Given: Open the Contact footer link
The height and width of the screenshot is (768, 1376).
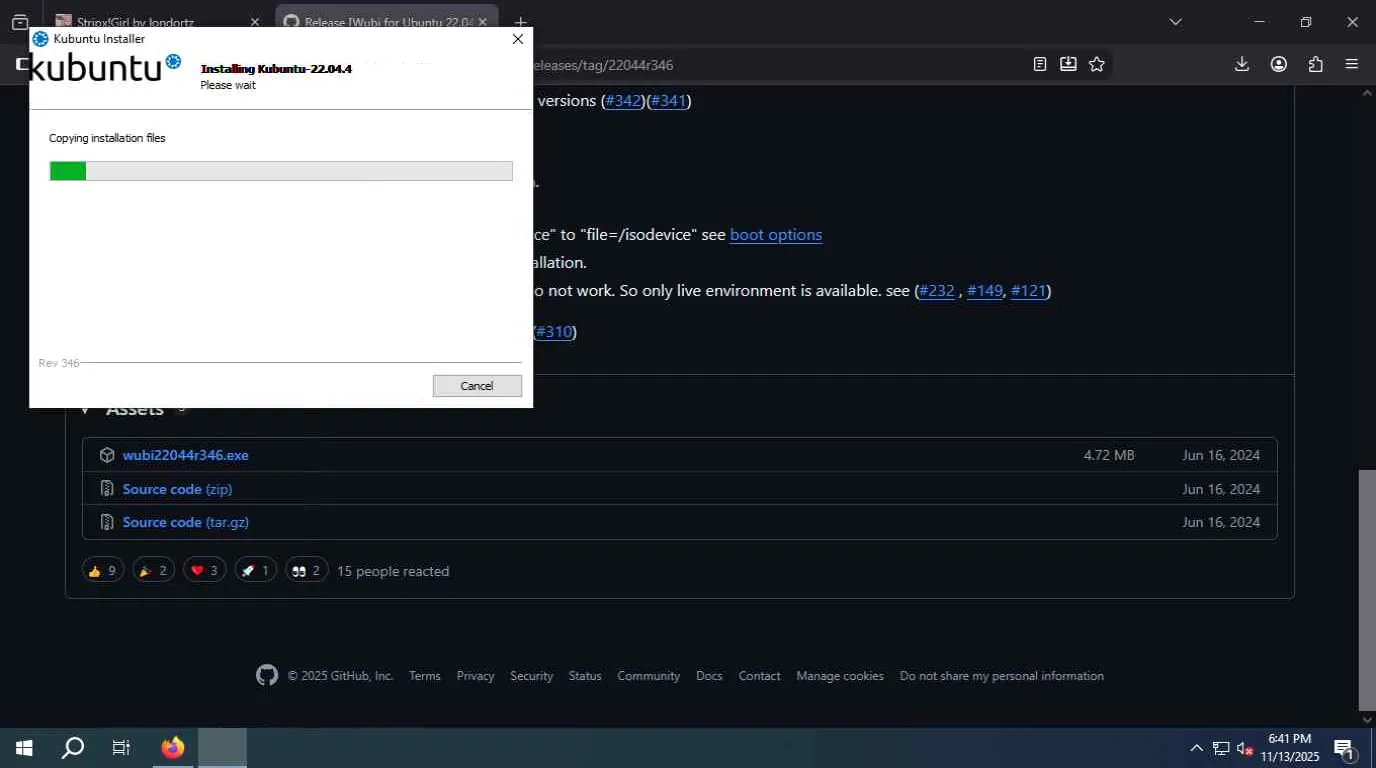Looking at the screenshot, I should (760, 676).
